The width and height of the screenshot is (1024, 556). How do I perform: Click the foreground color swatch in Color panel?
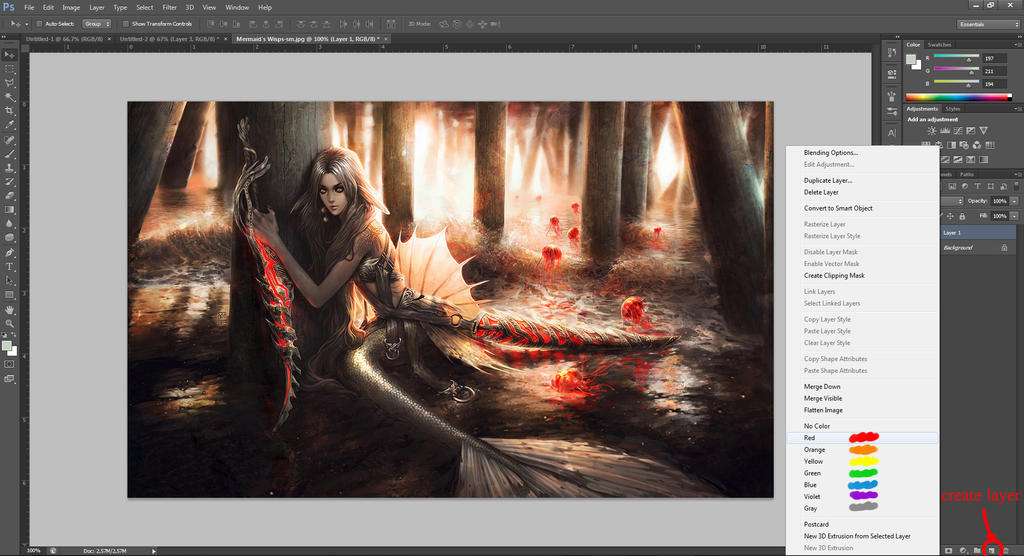[x=911, y=59]
